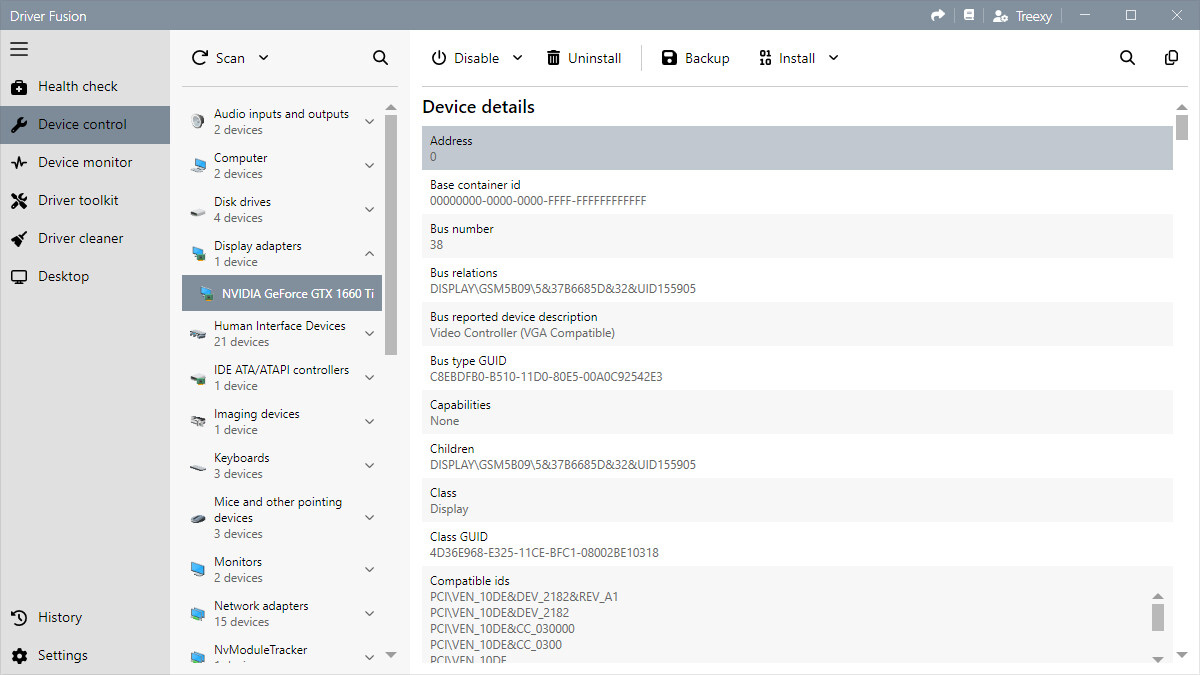This screenshot has width=1200, height=675.
Task: Click the Driver toolkit icon
Action: click(19, 201)
